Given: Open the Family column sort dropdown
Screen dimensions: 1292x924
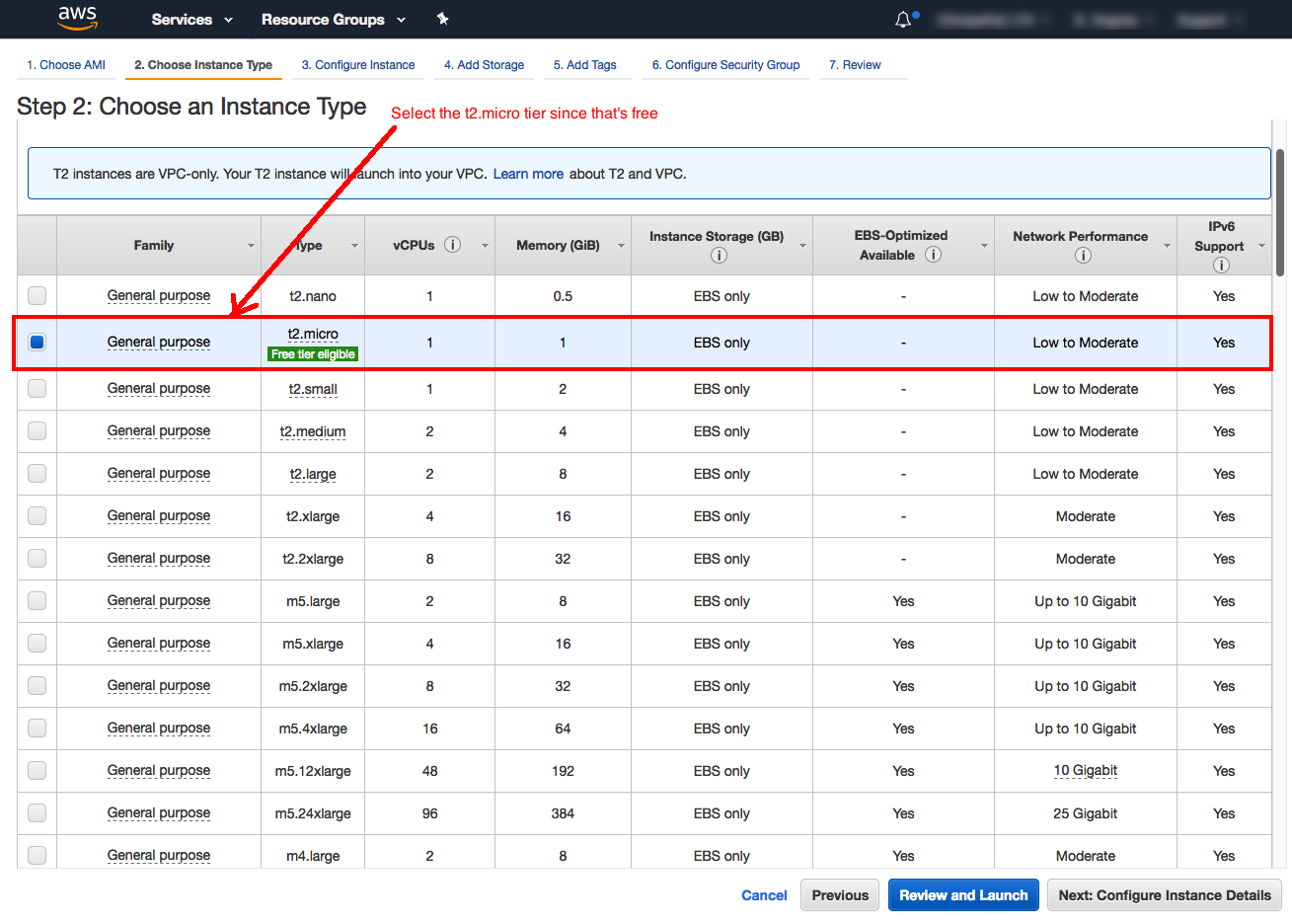Looking at the screenshot, I should [250, 245].
